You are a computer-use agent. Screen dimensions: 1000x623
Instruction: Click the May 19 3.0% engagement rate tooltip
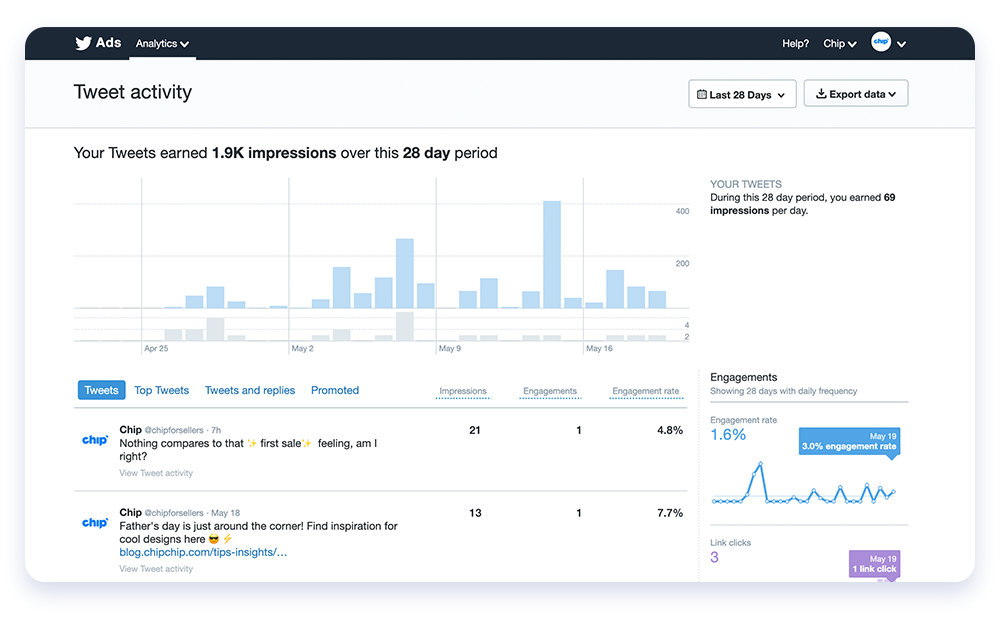point(849,441)
